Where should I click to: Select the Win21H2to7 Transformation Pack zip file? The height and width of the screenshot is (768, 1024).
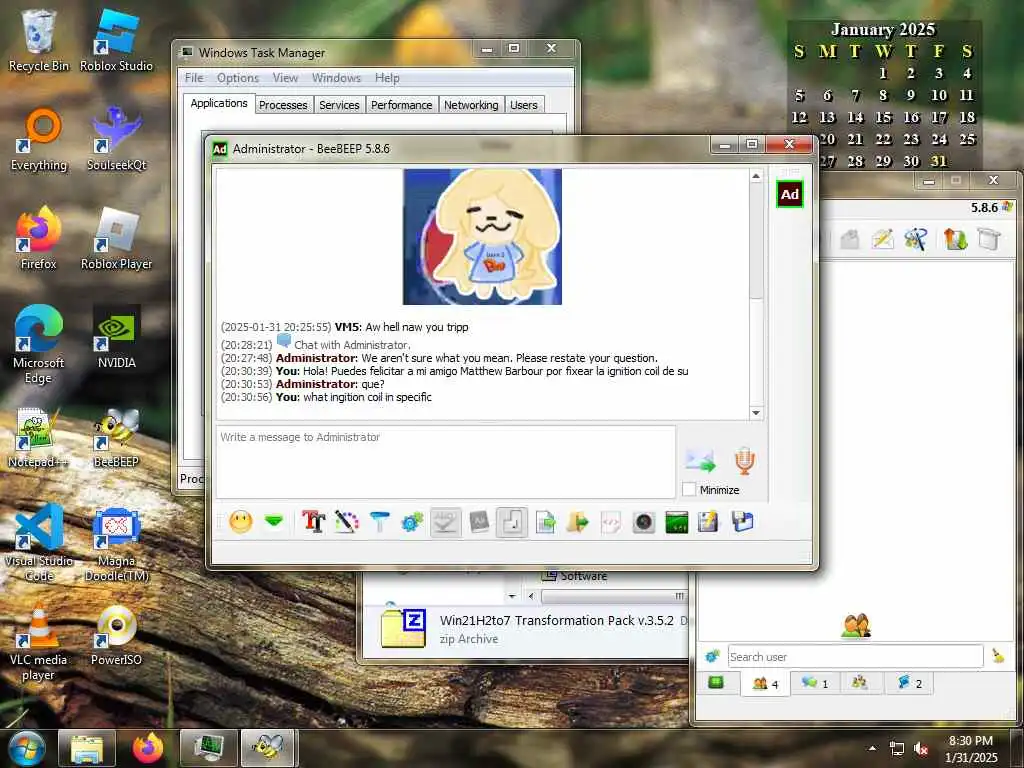coord(526,628)
